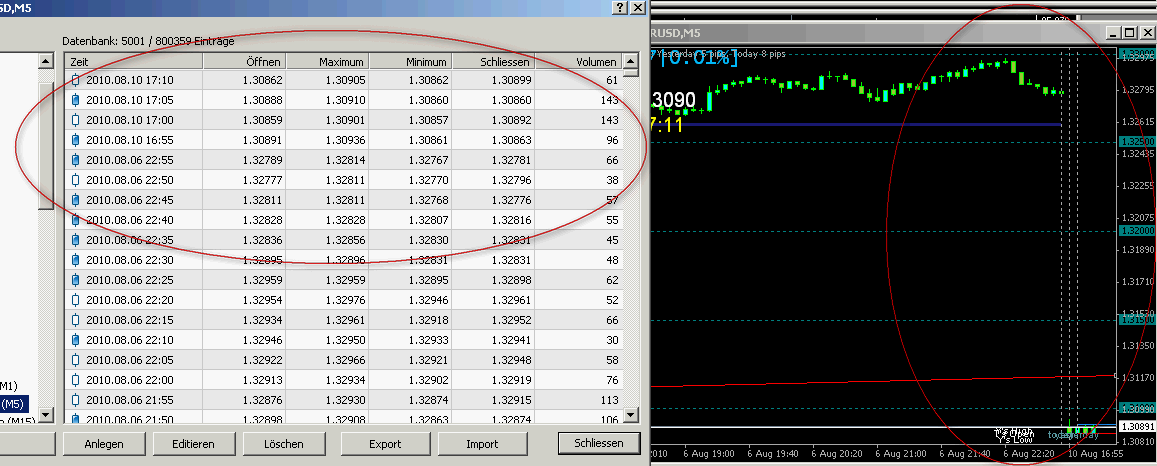Screen dimensions: 1157x466
Task: Select the M1 timeframe in tree
Action: click(x=9, y=385)
